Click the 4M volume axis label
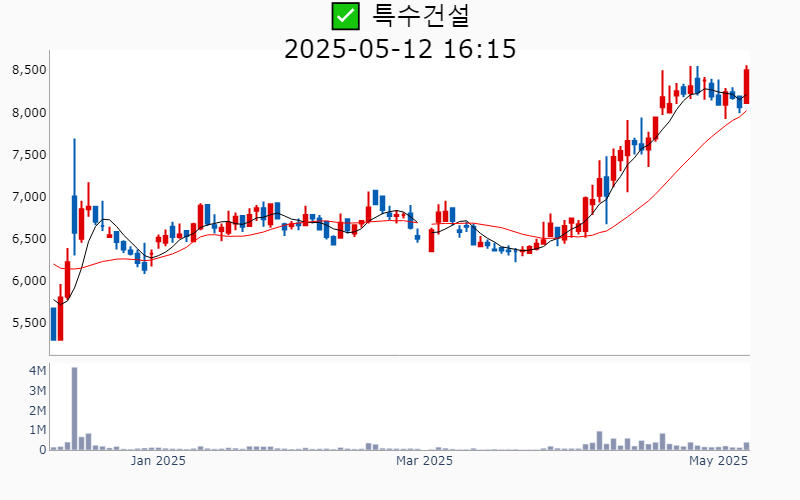The image size is (800, 500). [38, 371]
